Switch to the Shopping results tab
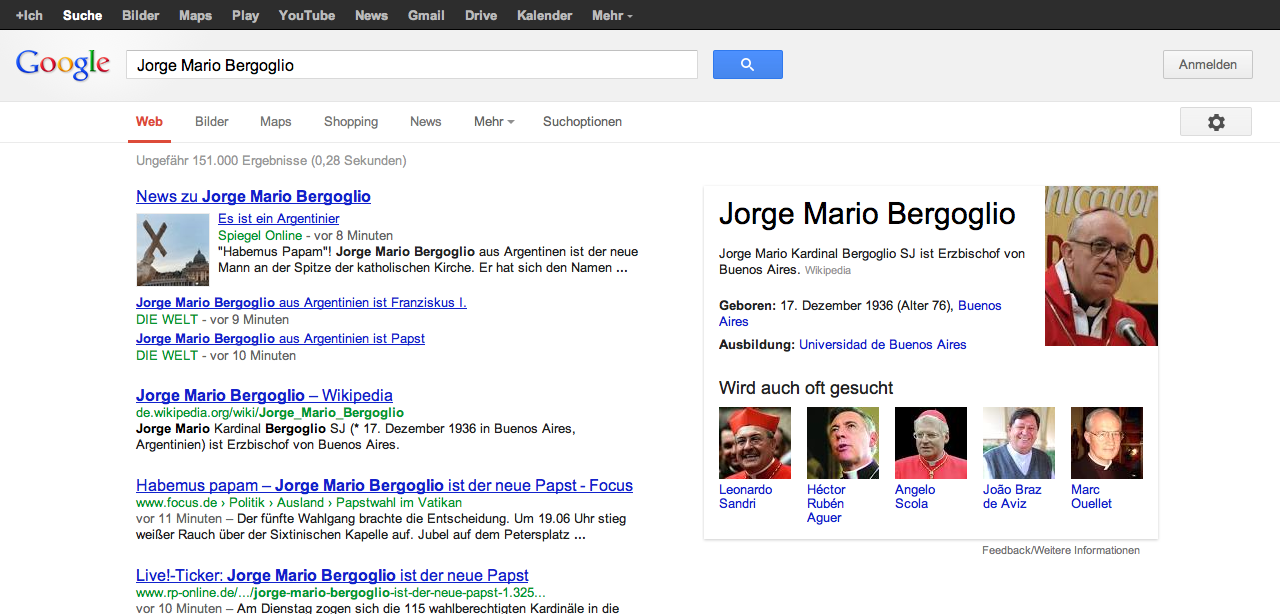Image resolution: width=1280 pixels, height=614 pixels. 351,122
